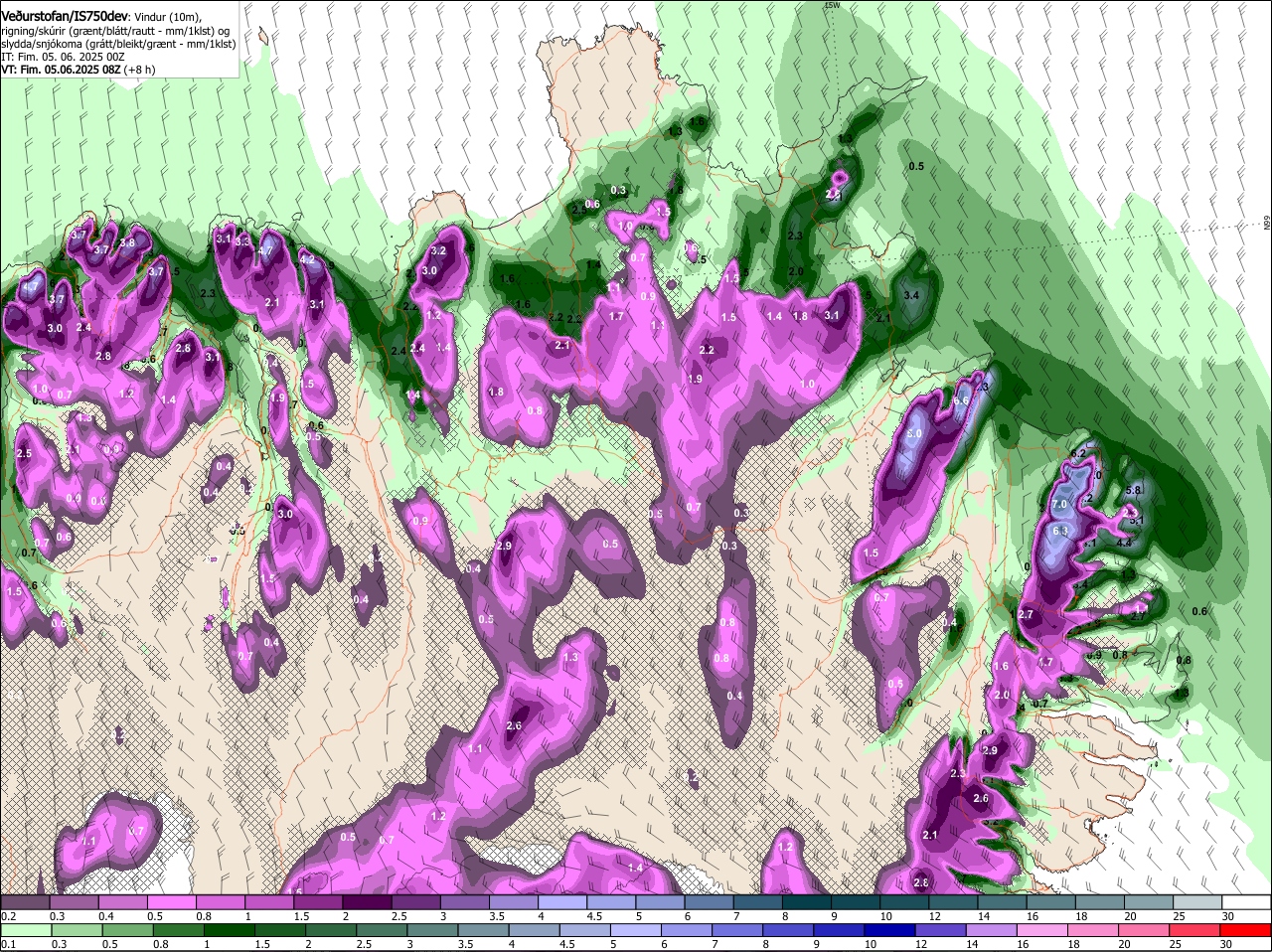1272x952 pixels.
Task: Click the 'slydda/snjókoma' legend description line
Action: 118,44
